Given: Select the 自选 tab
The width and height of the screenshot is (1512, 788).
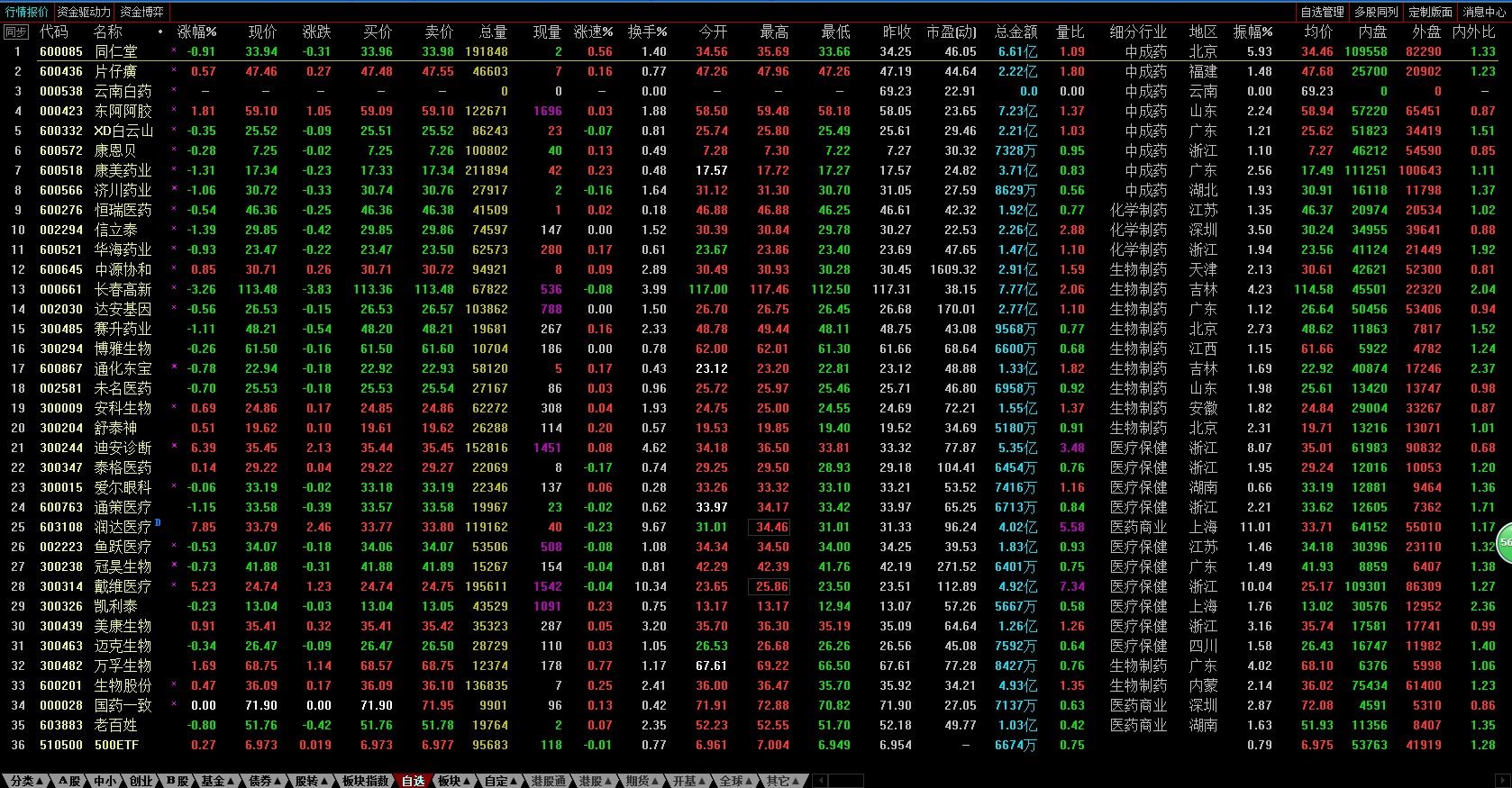Looking at the screenshot, I should point(413,781).
